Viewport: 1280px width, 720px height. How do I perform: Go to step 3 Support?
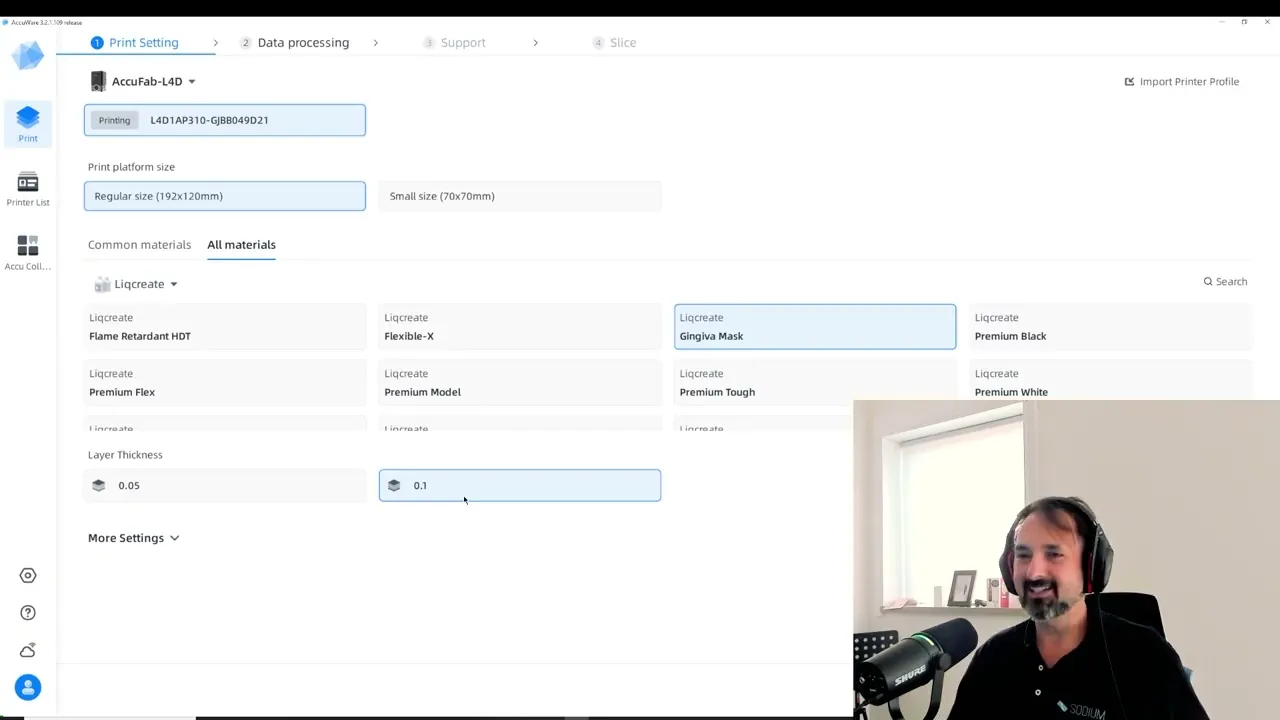[x=454, y=43]
